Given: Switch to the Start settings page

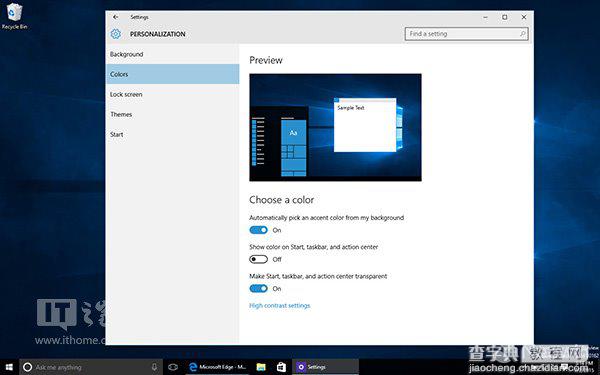Looking at the screenshot, I should coord(173,134).
